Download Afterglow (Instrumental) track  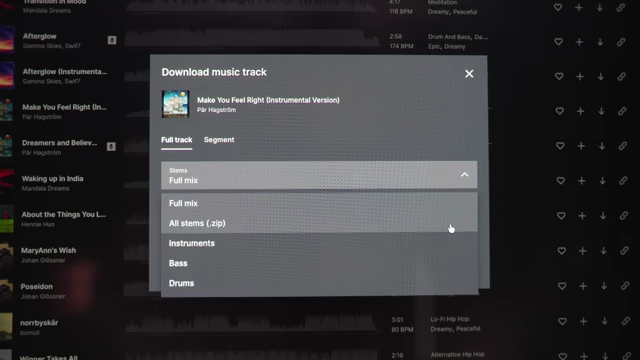click(600, 76)
